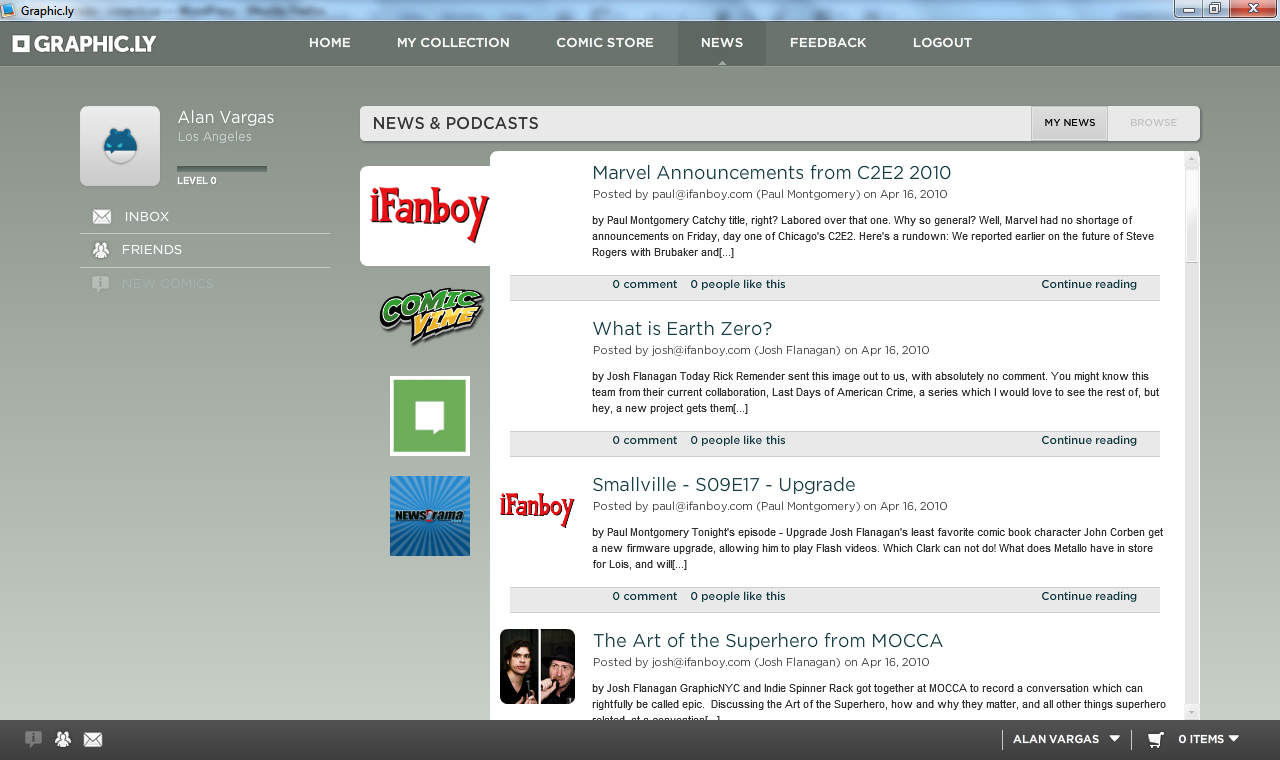This screenshot has height=760, width=1280.
Task: Click the New Comics alert icon in sidebar
Action: [x=100, y=284]
